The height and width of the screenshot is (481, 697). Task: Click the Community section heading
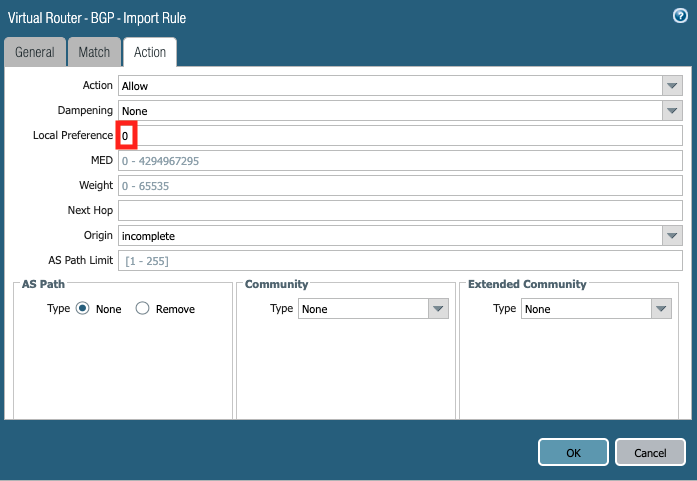pyautogui.click(x=276, y=284)
